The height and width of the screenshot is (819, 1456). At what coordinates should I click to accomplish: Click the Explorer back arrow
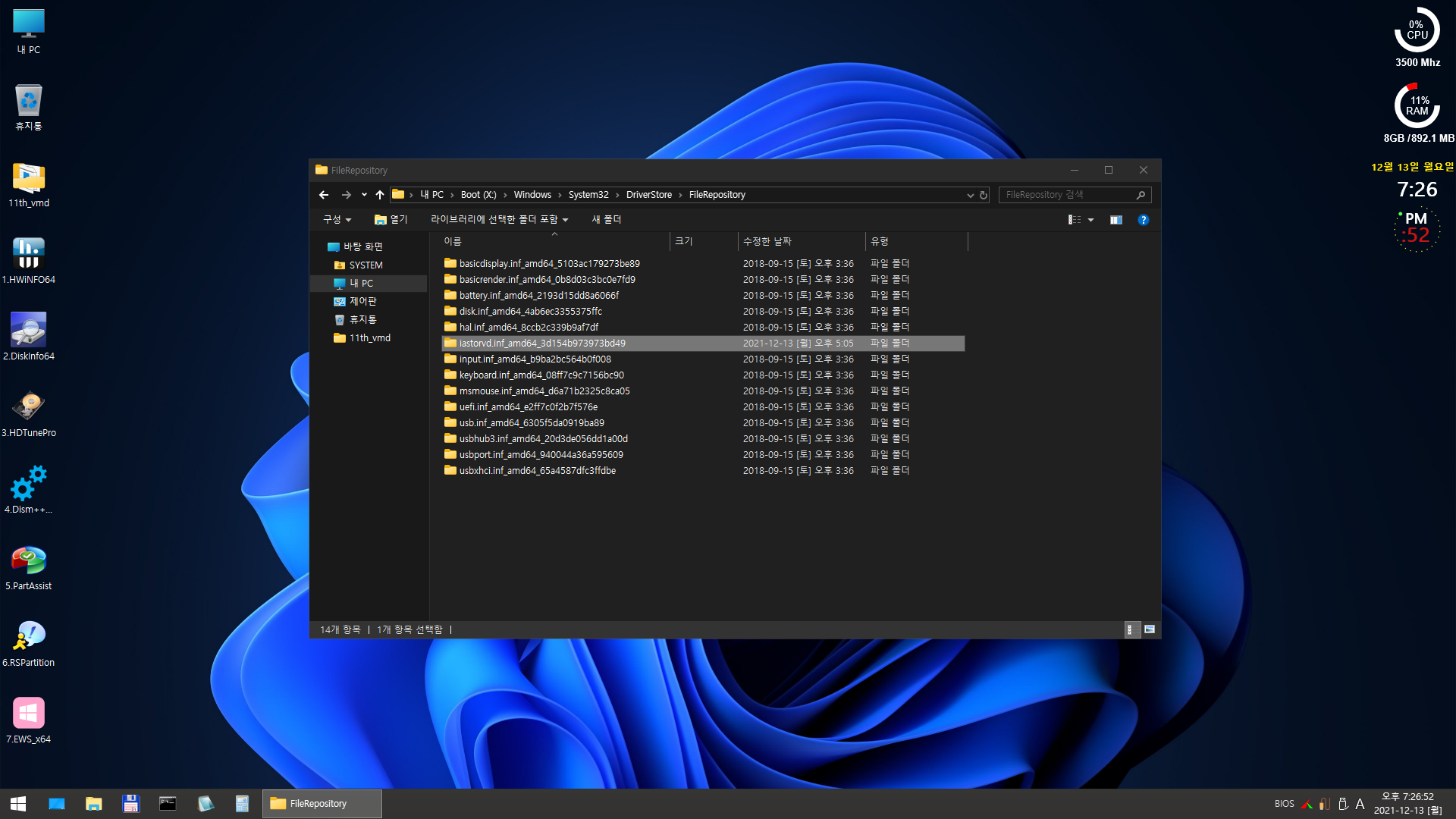point(324,195)
